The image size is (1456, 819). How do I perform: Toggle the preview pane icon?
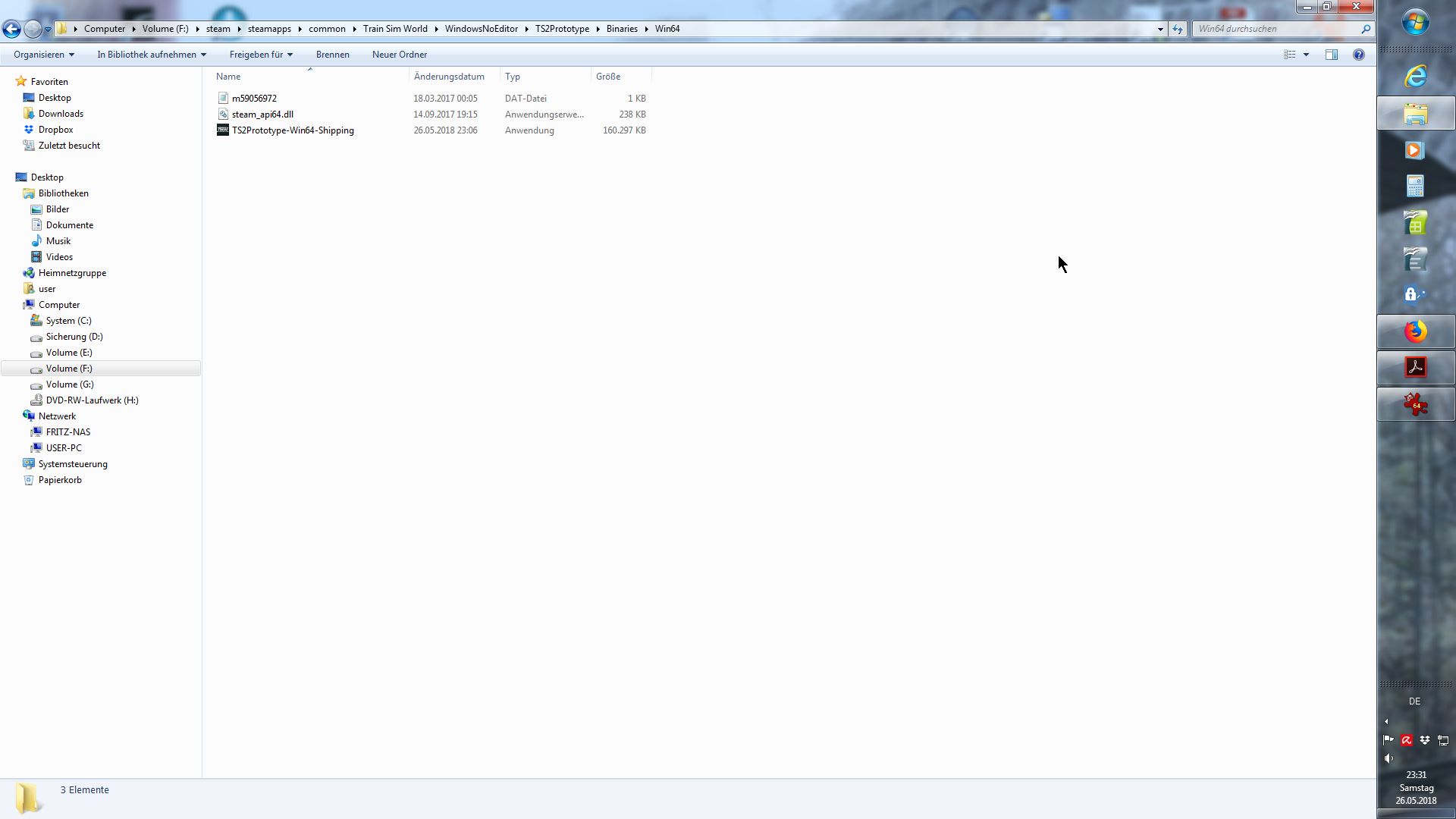1332,55
